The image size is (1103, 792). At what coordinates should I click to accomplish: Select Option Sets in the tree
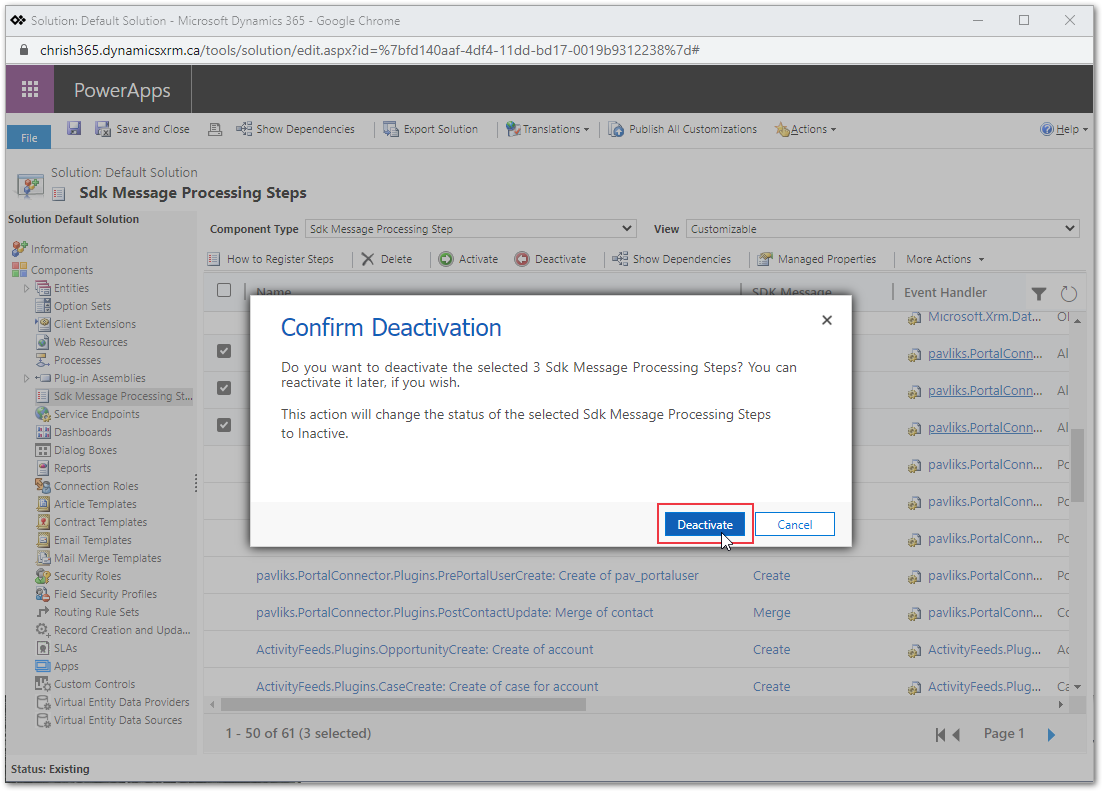[x=82, y=306]
